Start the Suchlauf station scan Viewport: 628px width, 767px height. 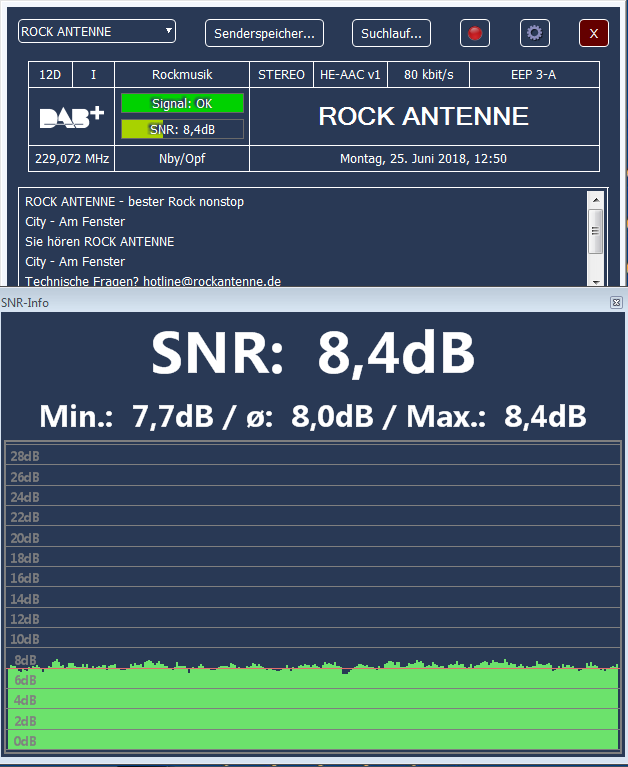point(391,33)
